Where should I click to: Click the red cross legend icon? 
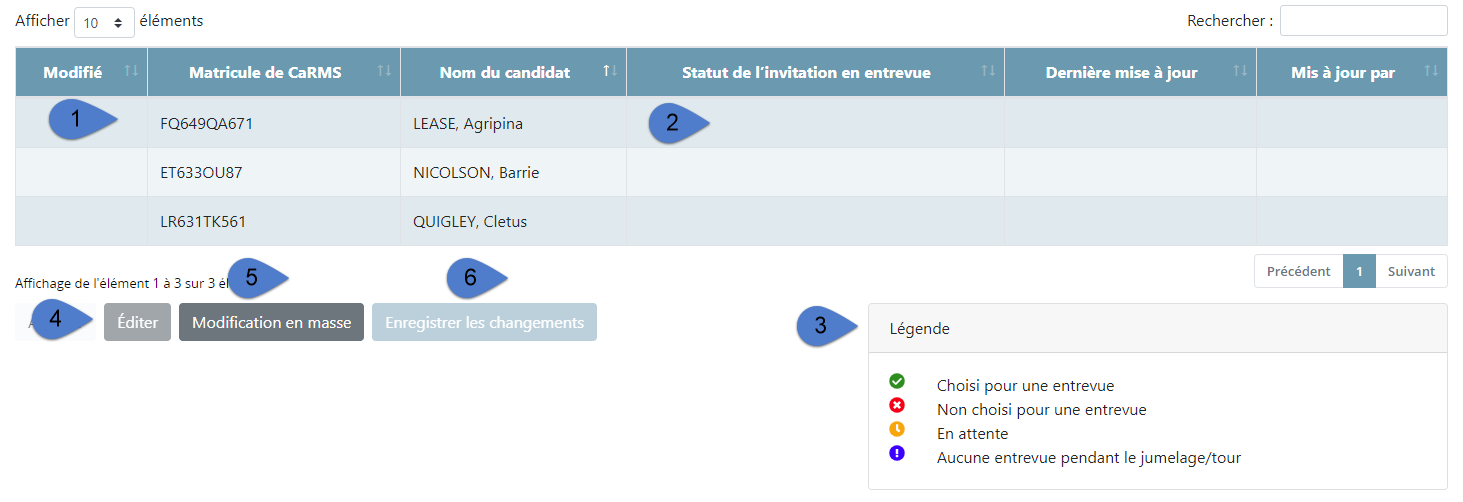897,405
